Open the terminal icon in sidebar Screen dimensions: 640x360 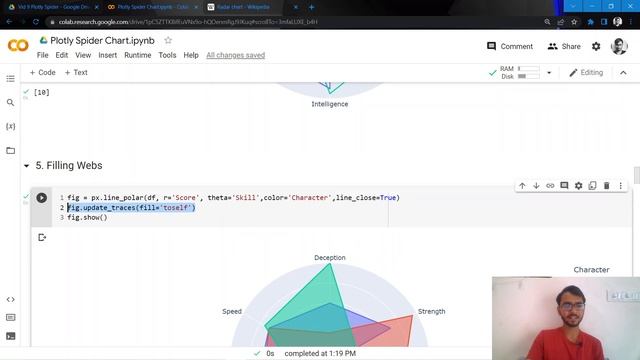coord(11,336)
